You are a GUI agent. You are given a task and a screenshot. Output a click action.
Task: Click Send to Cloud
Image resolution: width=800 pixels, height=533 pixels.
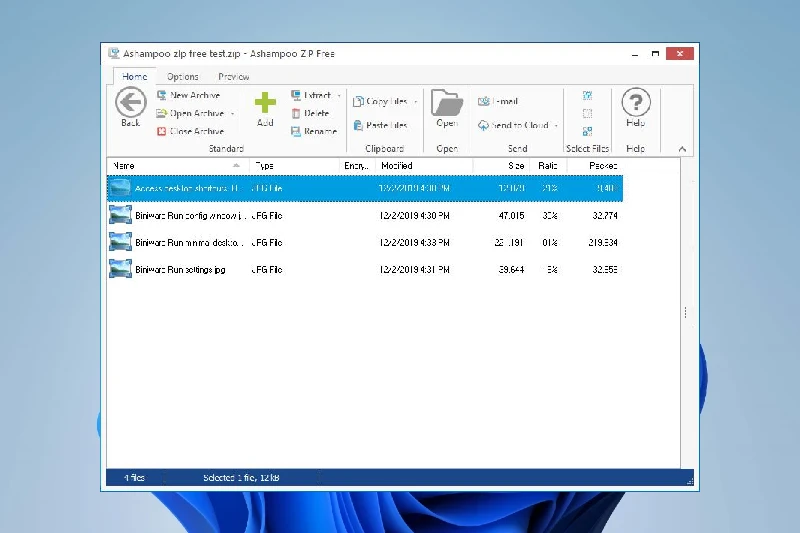pyautogui.click(x=513, y=125)
